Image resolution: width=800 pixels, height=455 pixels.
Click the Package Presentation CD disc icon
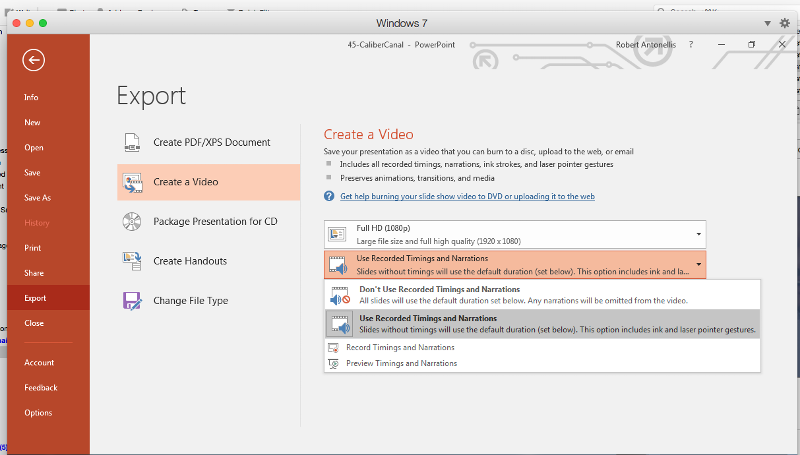point(132,221)
